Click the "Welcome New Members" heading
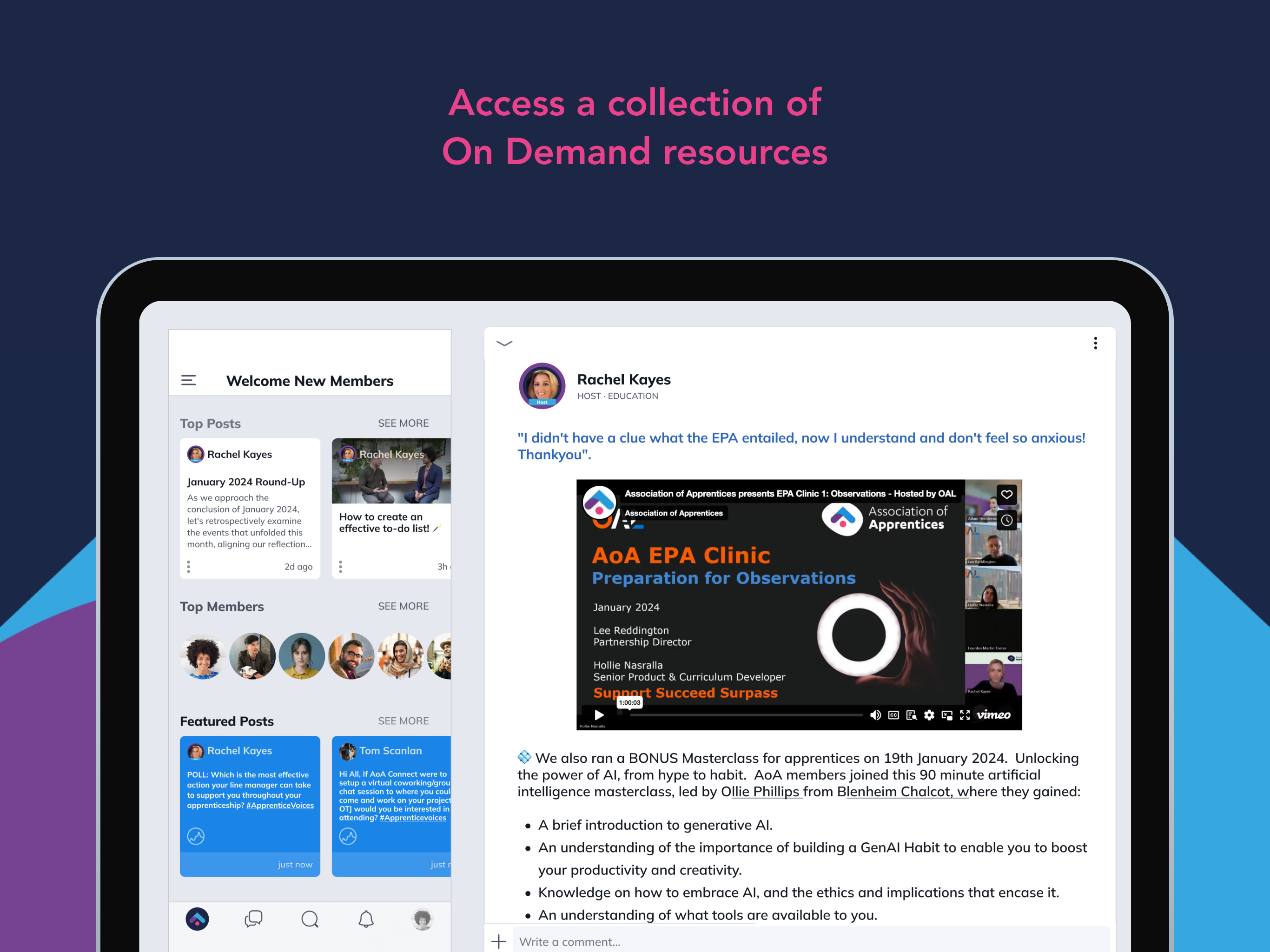The width and height of the screenshot is (1270, 952). pyautogui.click(x=310, y=381)
